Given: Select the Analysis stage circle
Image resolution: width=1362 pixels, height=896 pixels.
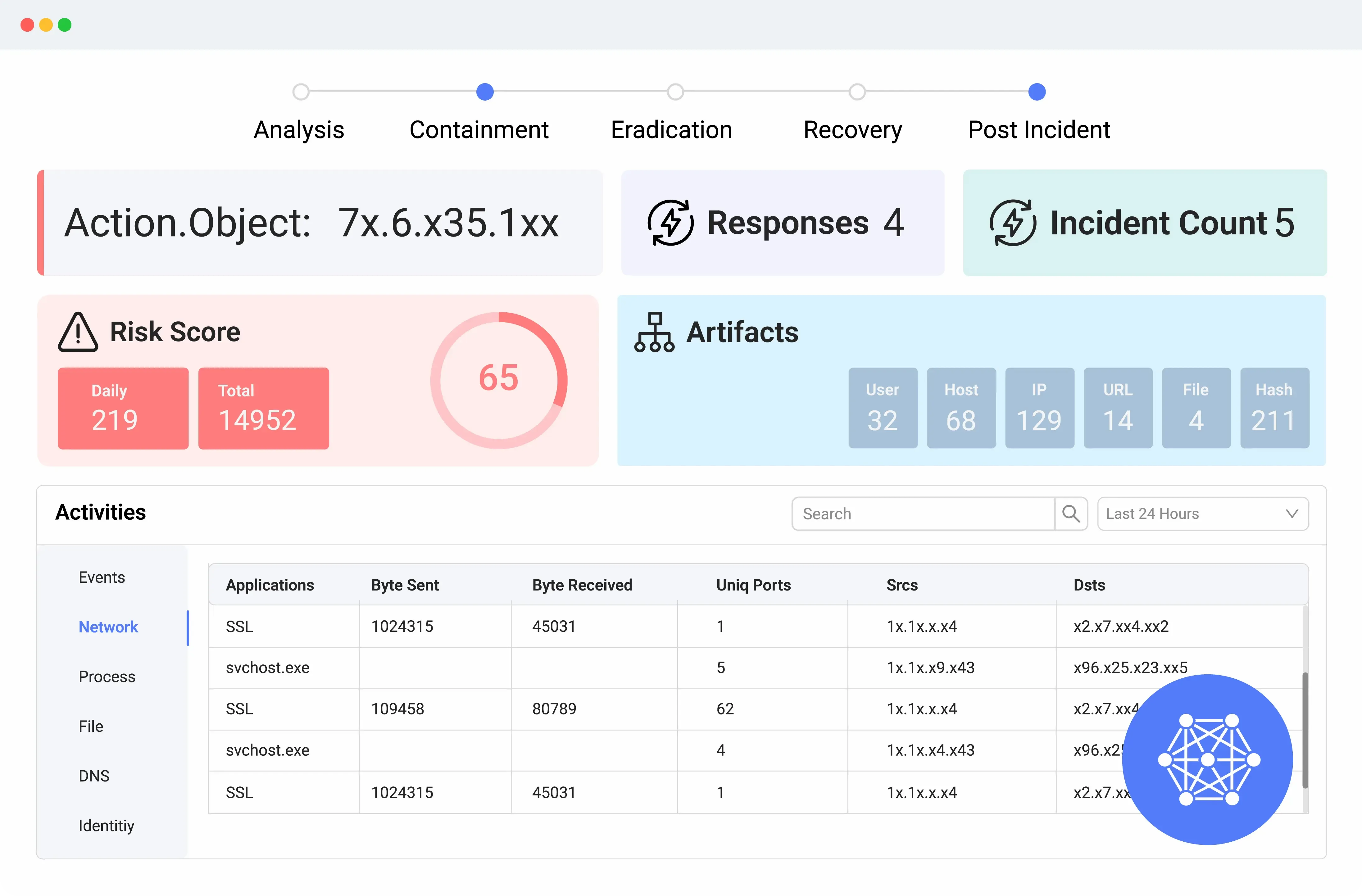Looking at the screenshot, I should [x=301, y=92].
